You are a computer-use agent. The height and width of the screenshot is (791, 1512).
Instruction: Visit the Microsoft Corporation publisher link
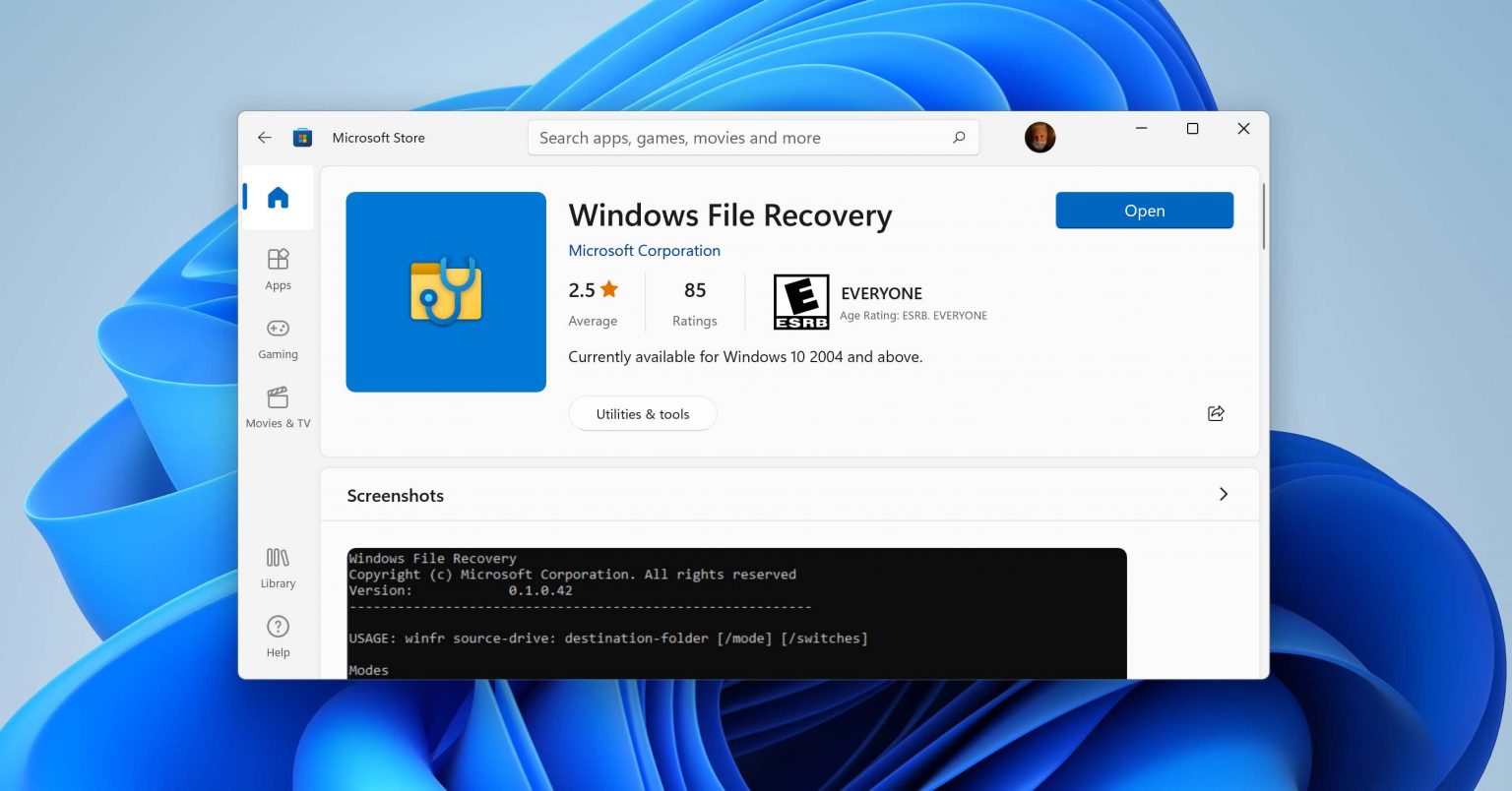(x=644, y=251)
